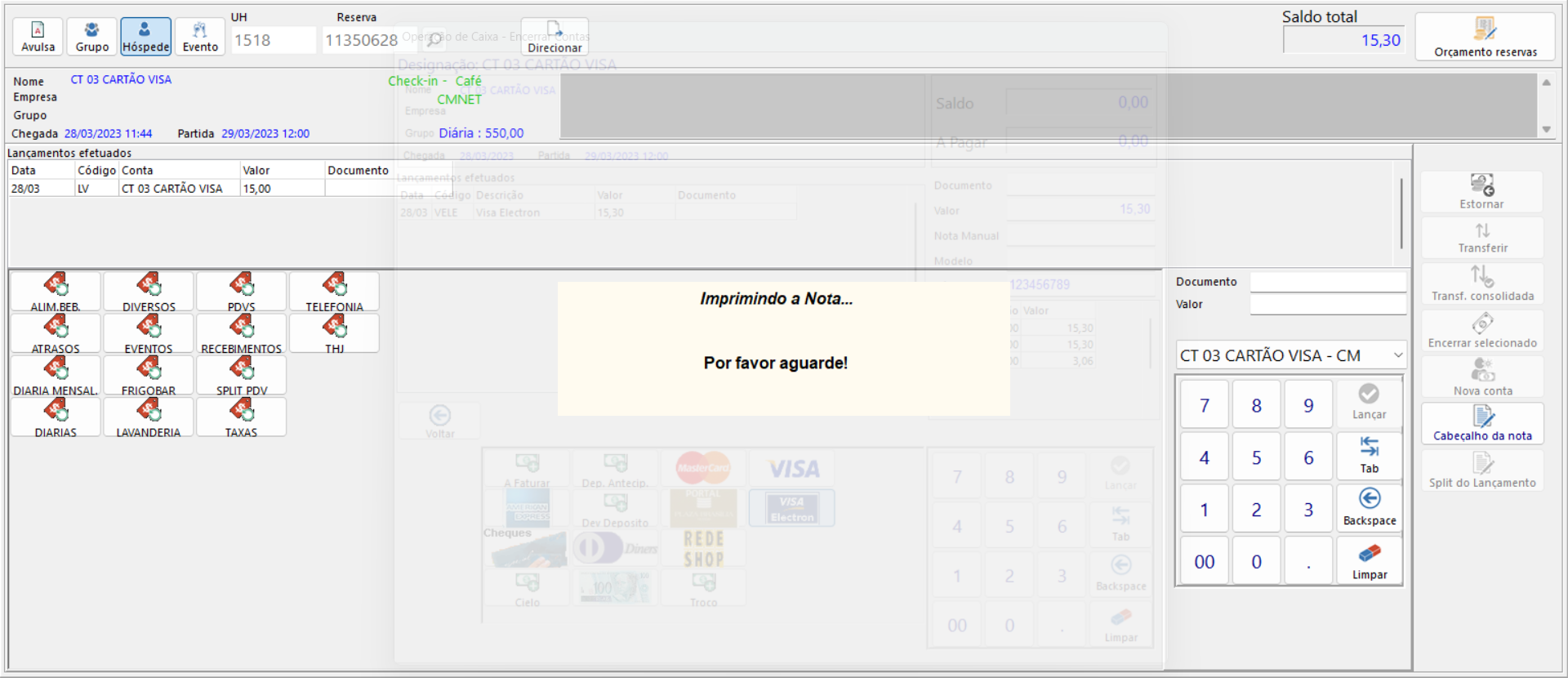Click the Valor input field

pyautogui.click(x=1328, y=305)
